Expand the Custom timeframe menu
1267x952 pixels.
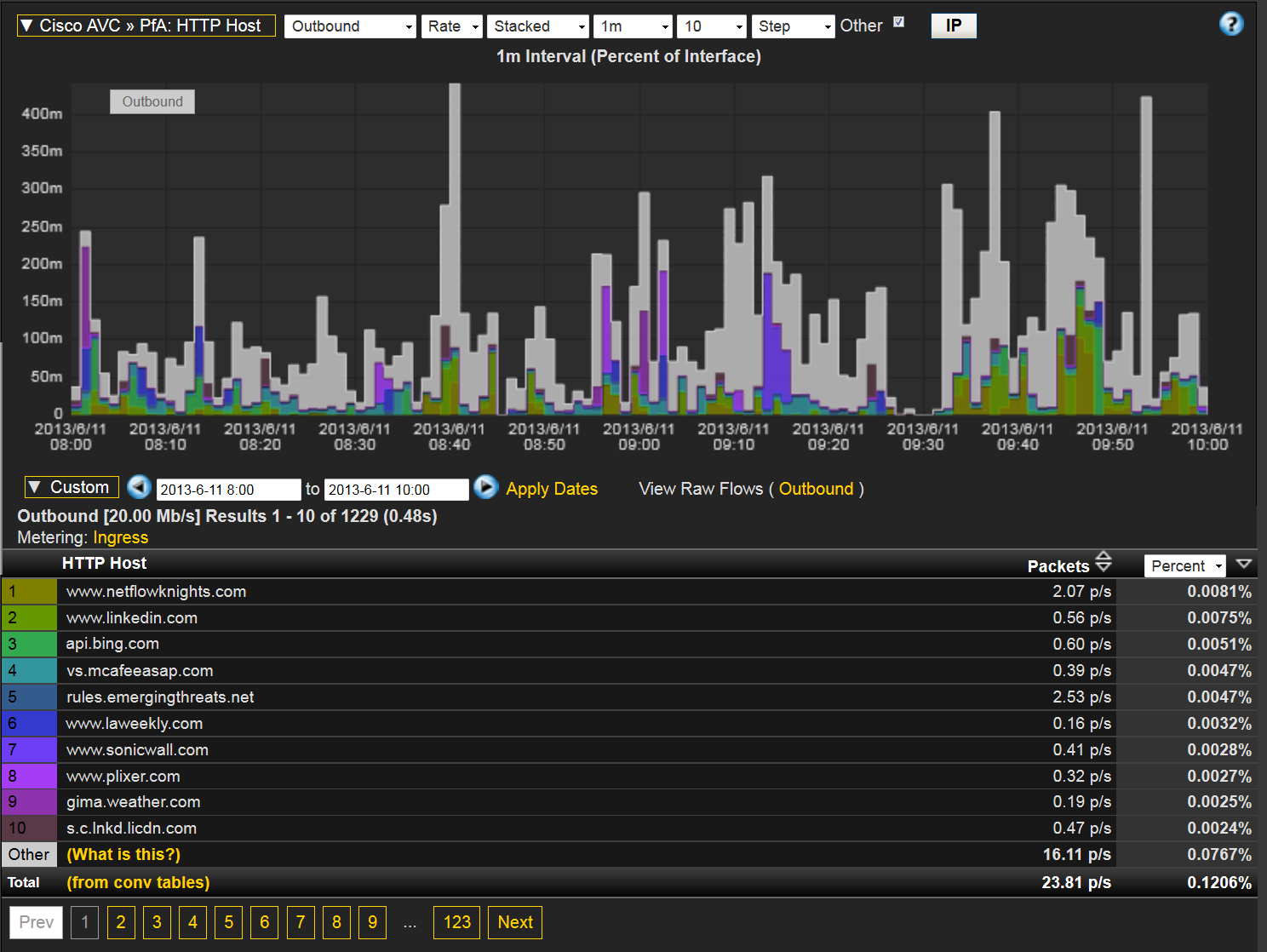[72, 487]
